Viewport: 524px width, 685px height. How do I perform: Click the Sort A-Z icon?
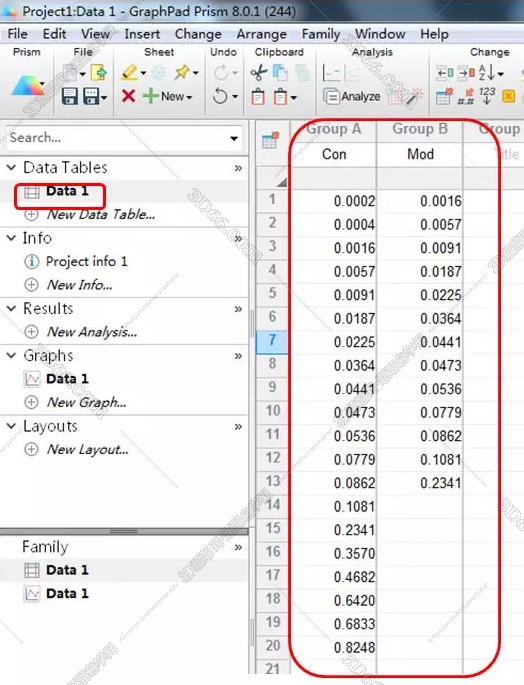click(487, 73)
